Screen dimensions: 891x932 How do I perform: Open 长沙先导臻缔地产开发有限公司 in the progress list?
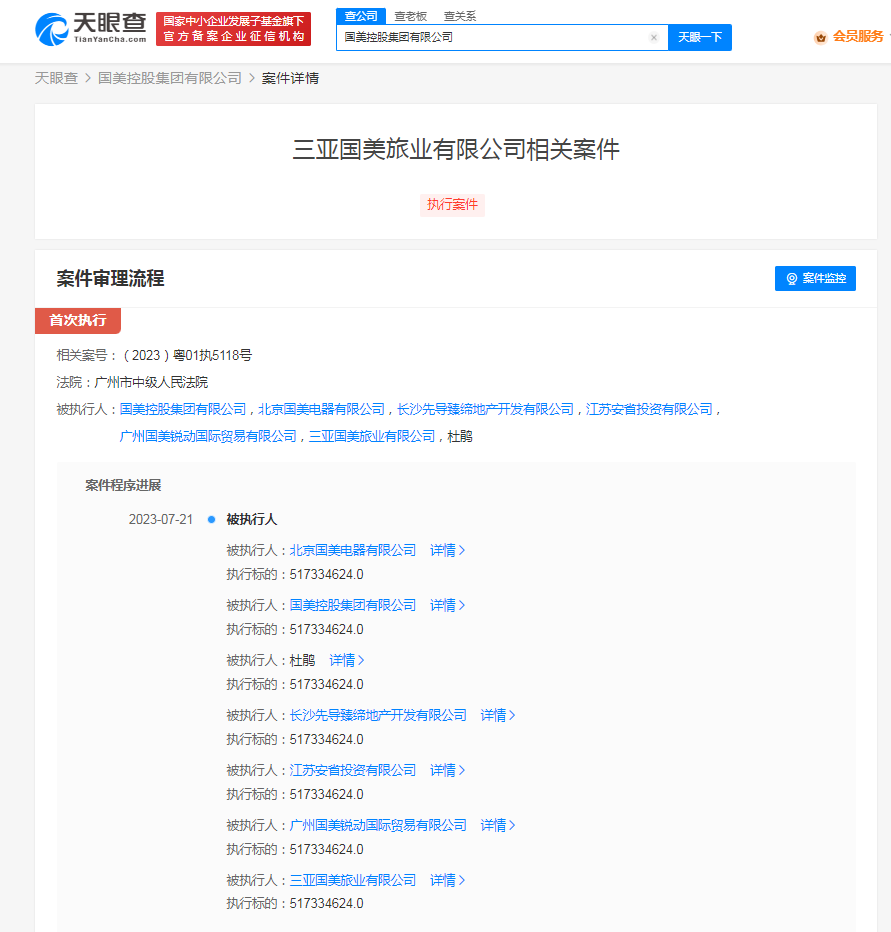coord(378,715)
